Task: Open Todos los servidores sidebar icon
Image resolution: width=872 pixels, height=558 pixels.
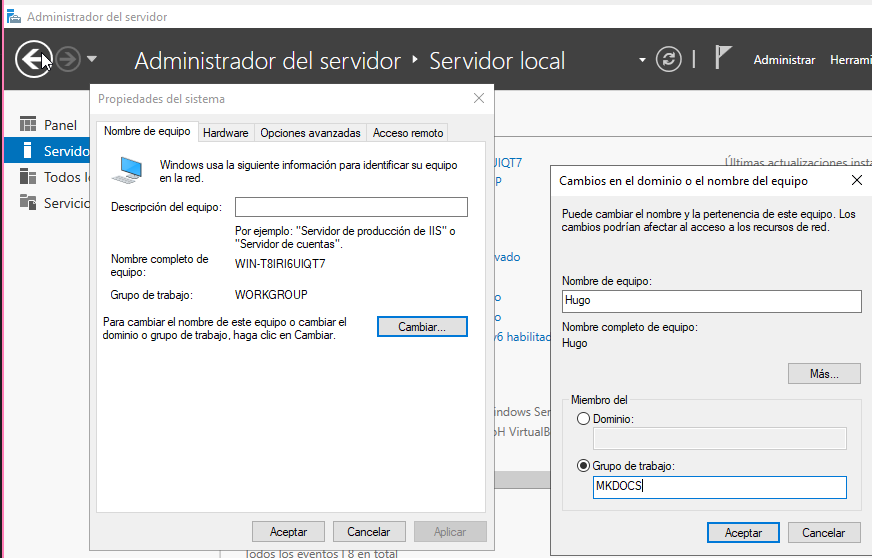Action: tap(28, 177)
